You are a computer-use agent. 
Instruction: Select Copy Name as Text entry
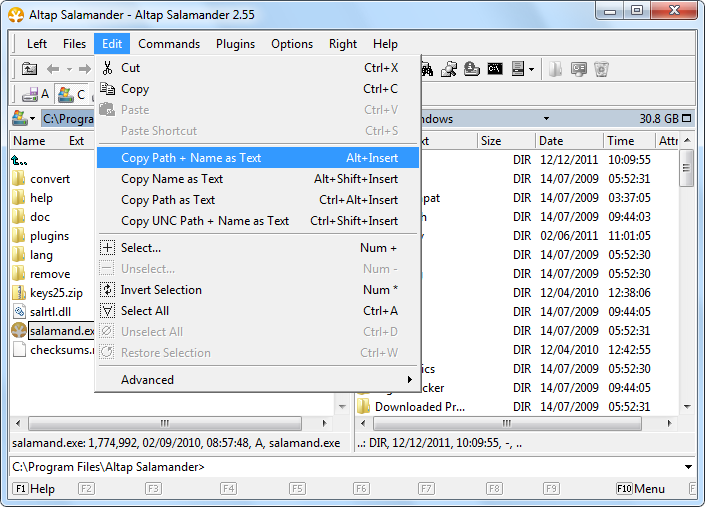click(258, 179)
